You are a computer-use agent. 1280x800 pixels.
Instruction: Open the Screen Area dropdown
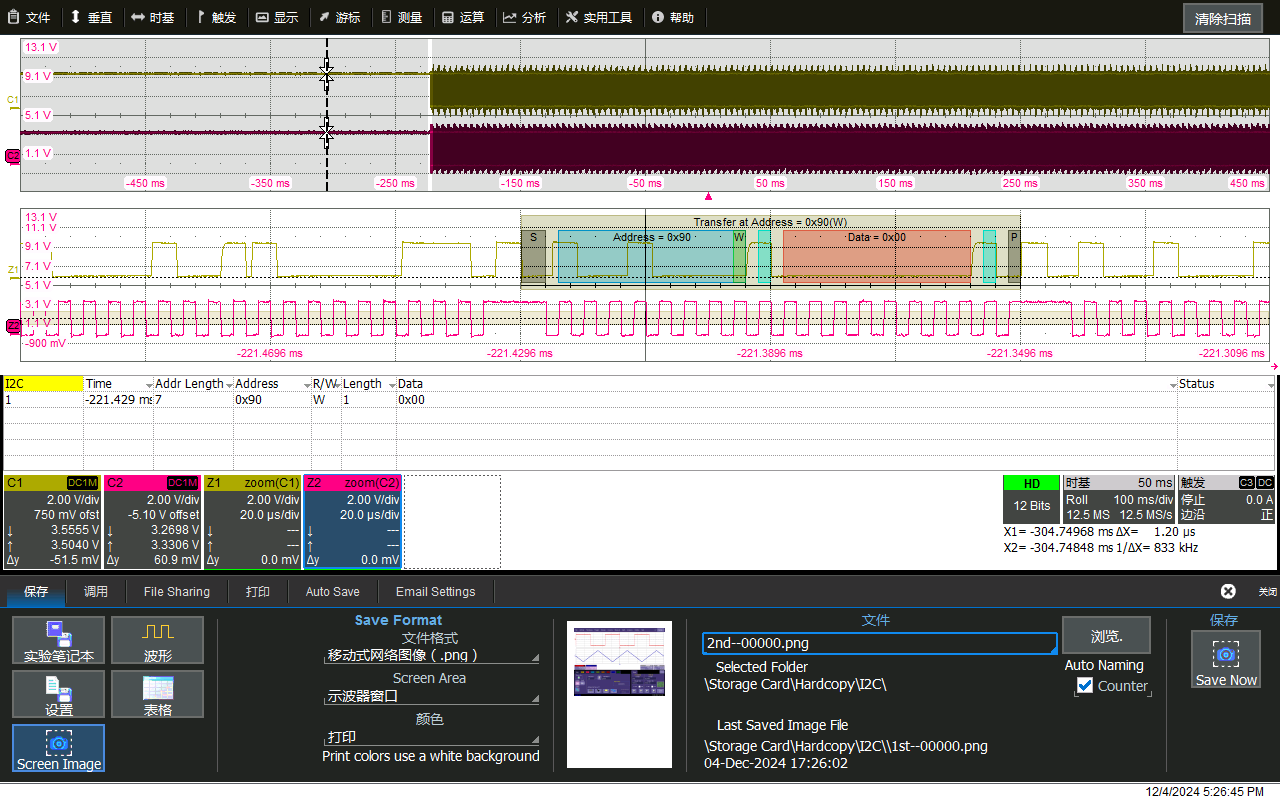point(432,696)
